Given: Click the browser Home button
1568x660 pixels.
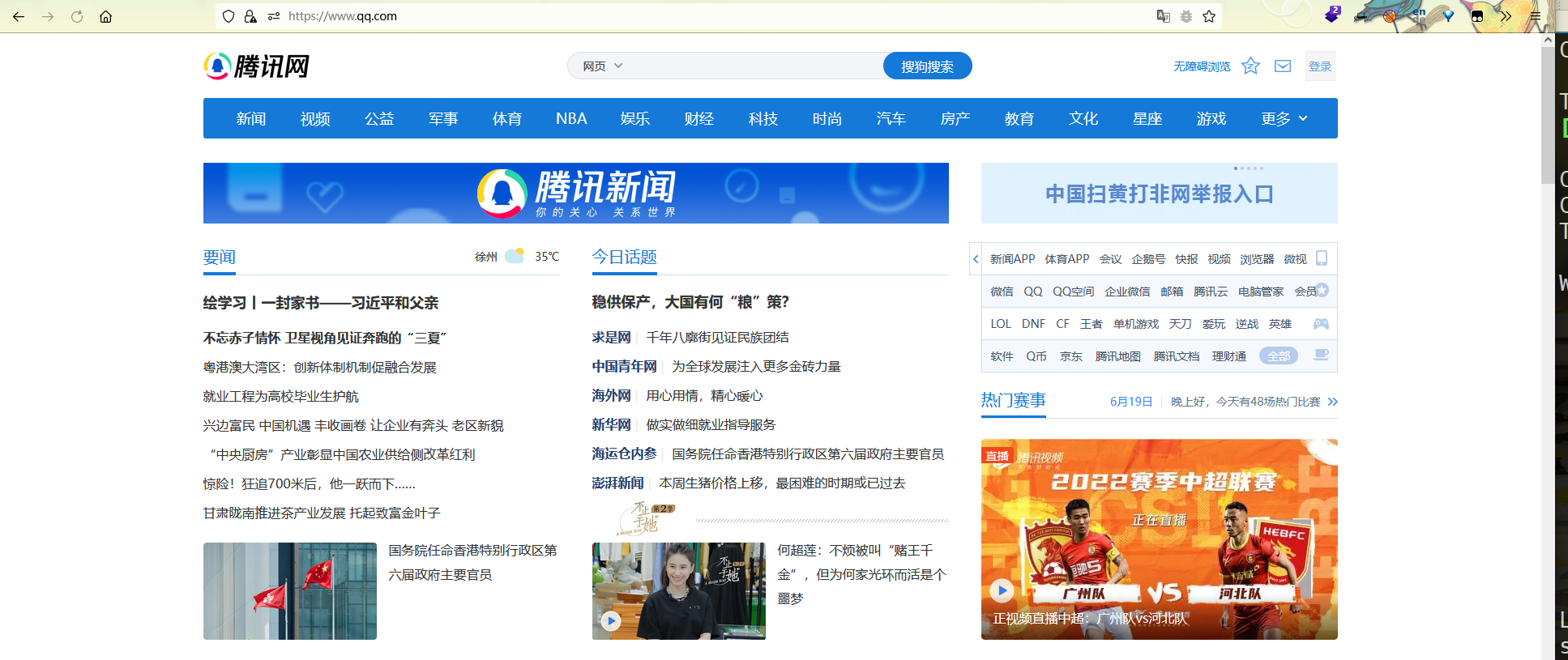Looking at the screenshot, I should point(105,16).
